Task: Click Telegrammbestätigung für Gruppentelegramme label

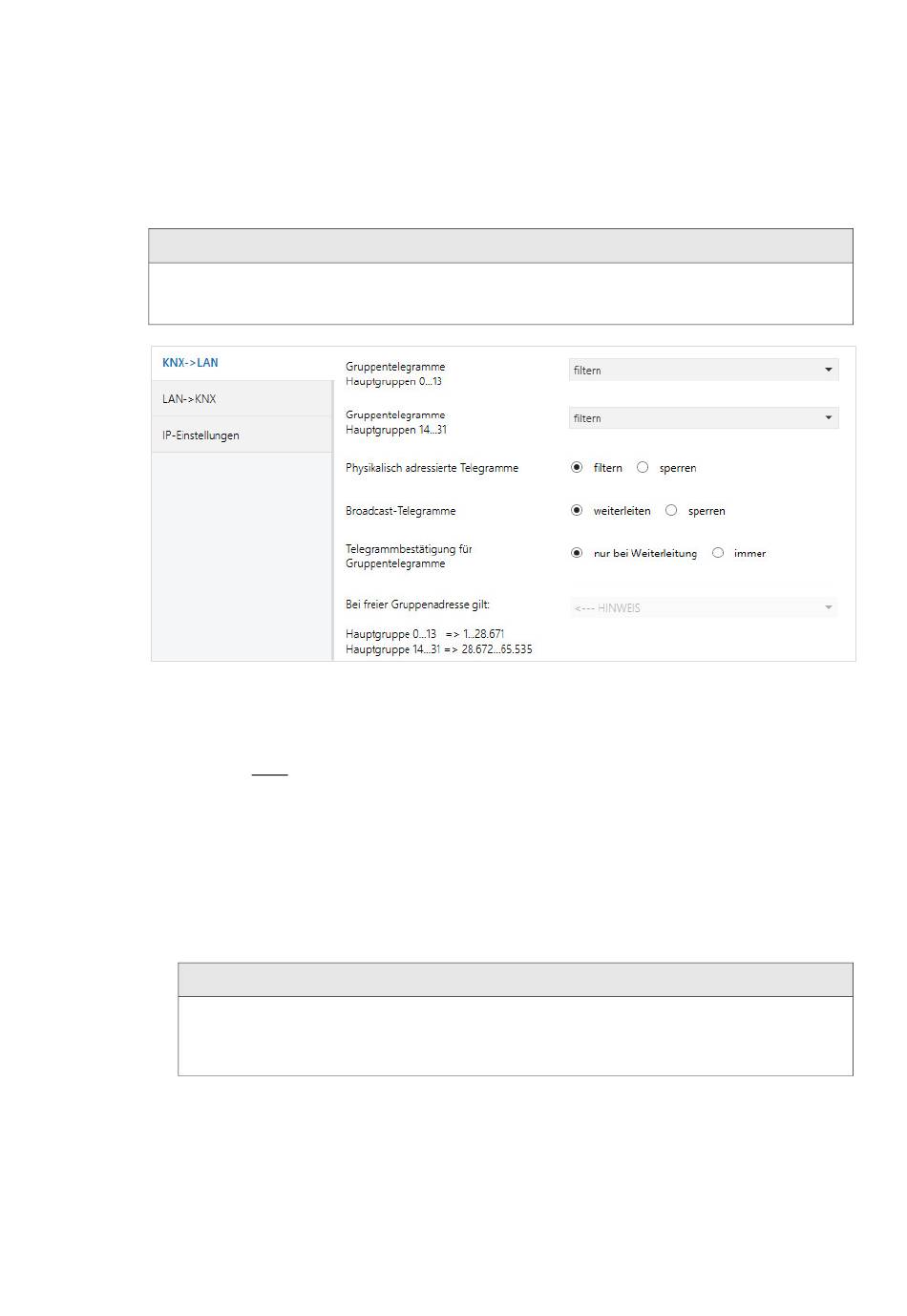Action: [409, 556]
